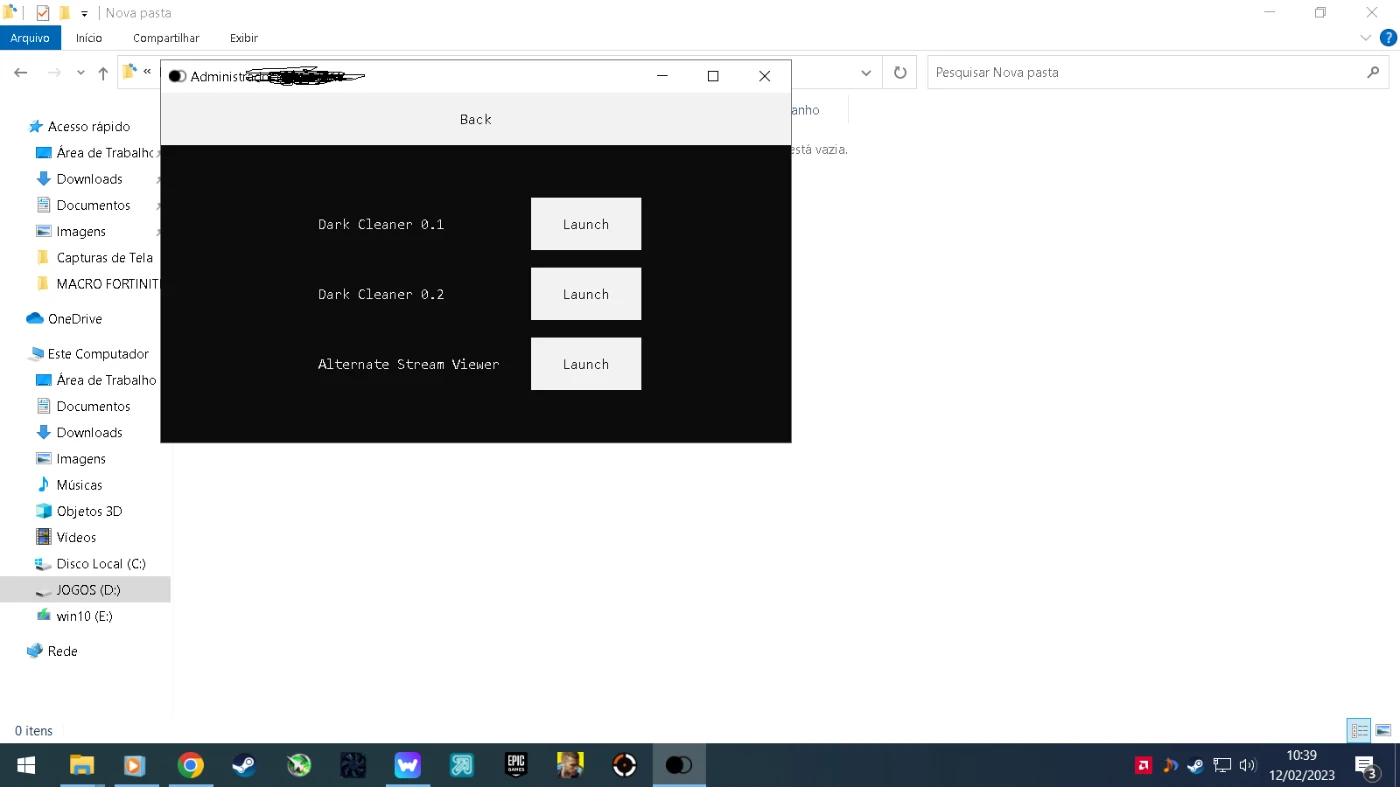Switch to large icons view layout
The image size is (1400, 787).
1383,731
